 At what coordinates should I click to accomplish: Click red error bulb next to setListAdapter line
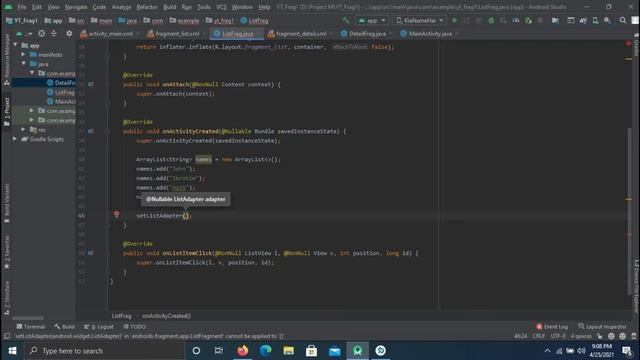point(116,214)
